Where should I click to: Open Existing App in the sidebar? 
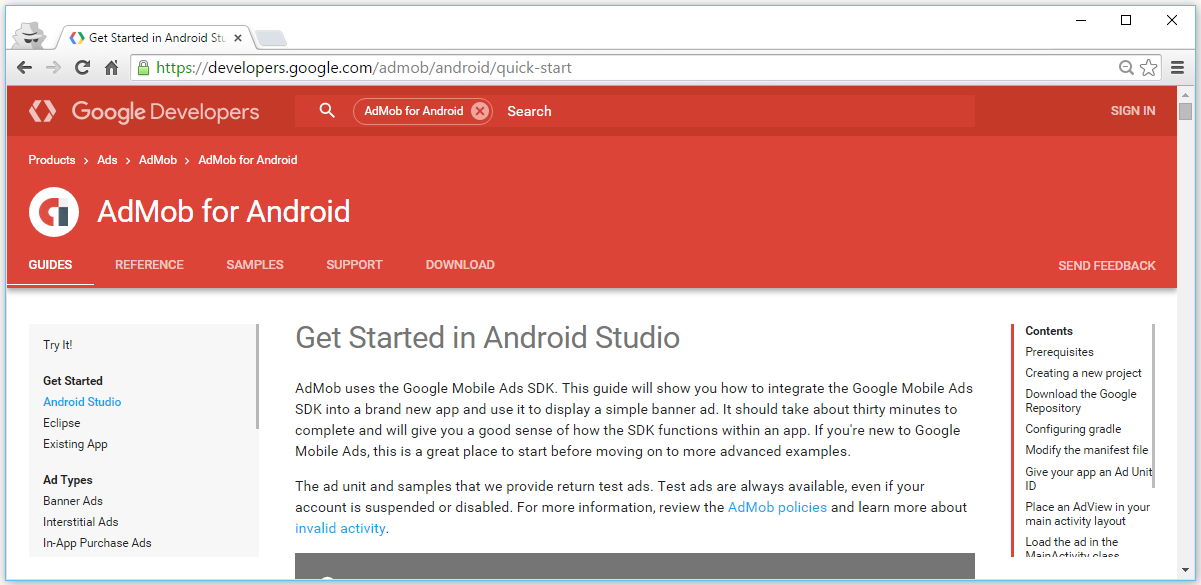coord(75,444)
